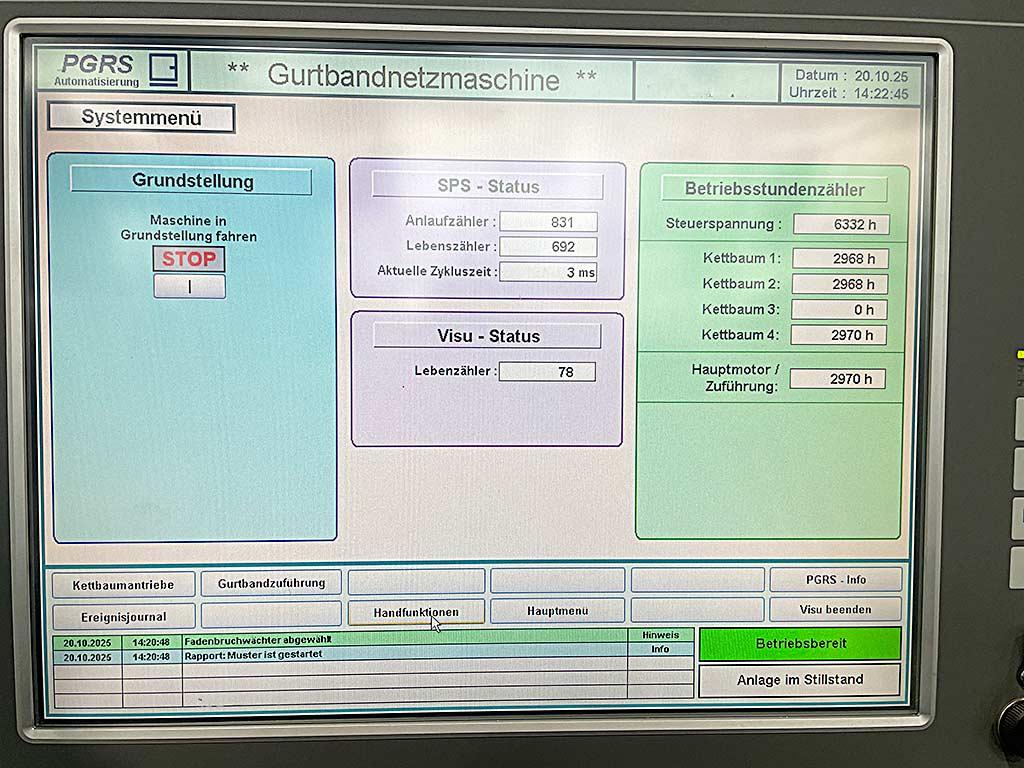The image size is (1024, 768).
Task: Open Handfunktionen
Action: click(416, 611)
